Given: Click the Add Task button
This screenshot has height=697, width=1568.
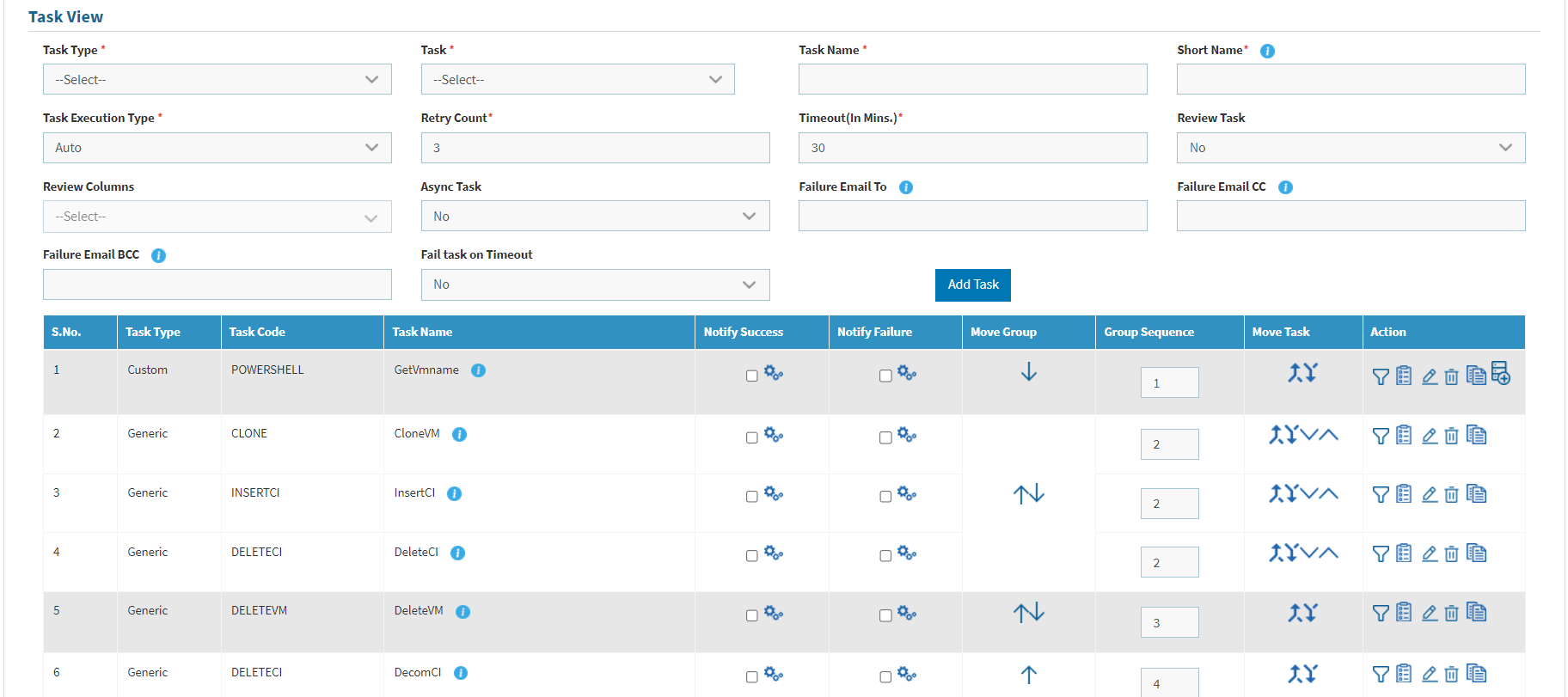Looking at the screenshot, I should [973, 285].
